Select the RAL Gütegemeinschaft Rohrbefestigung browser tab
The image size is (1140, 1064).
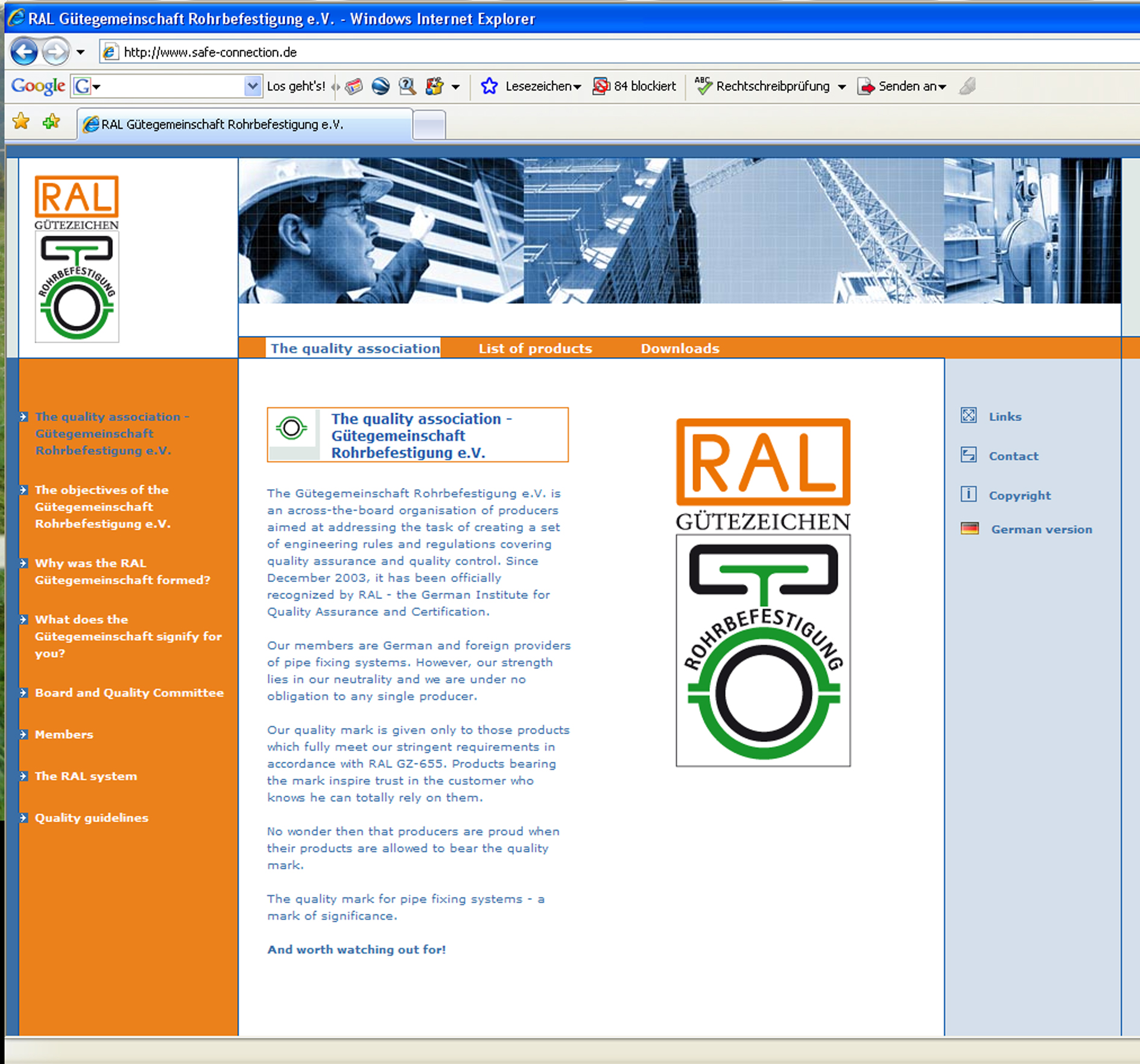click(245, 124)
